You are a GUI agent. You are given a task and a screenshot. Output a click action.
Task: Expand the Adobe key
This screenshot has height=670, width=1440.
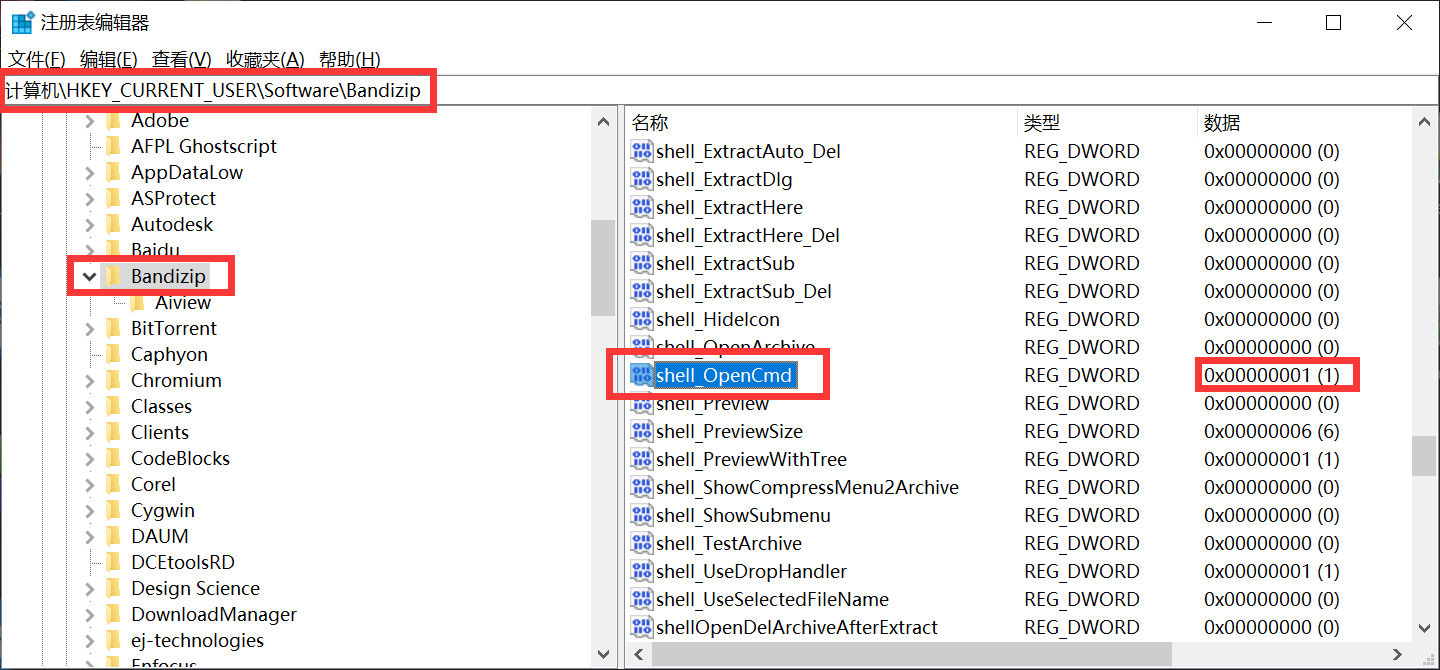click(90, 121)
